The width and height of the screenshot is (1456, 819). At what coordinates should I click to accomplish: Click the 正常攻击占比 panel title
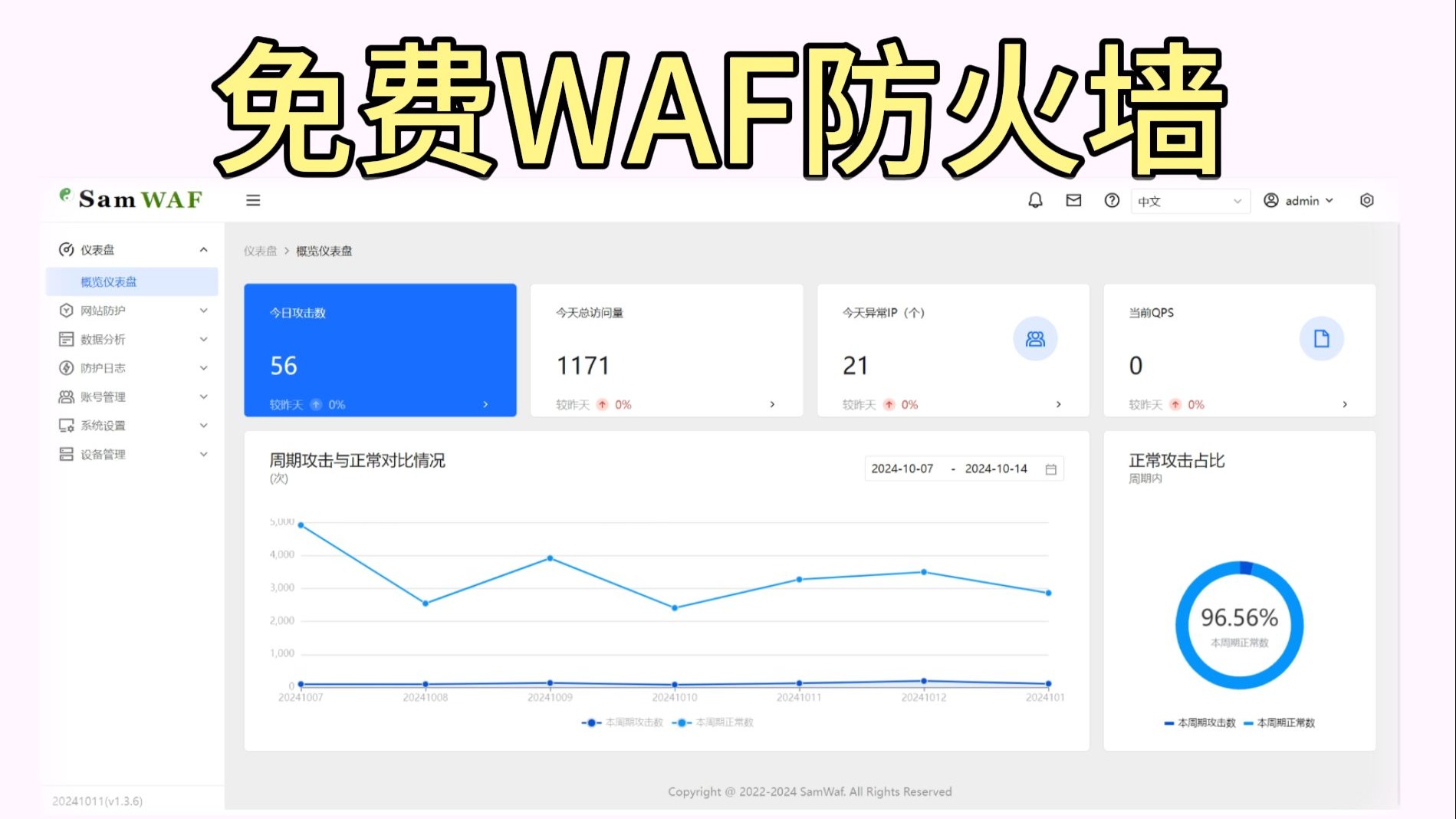click(1177, 460)
